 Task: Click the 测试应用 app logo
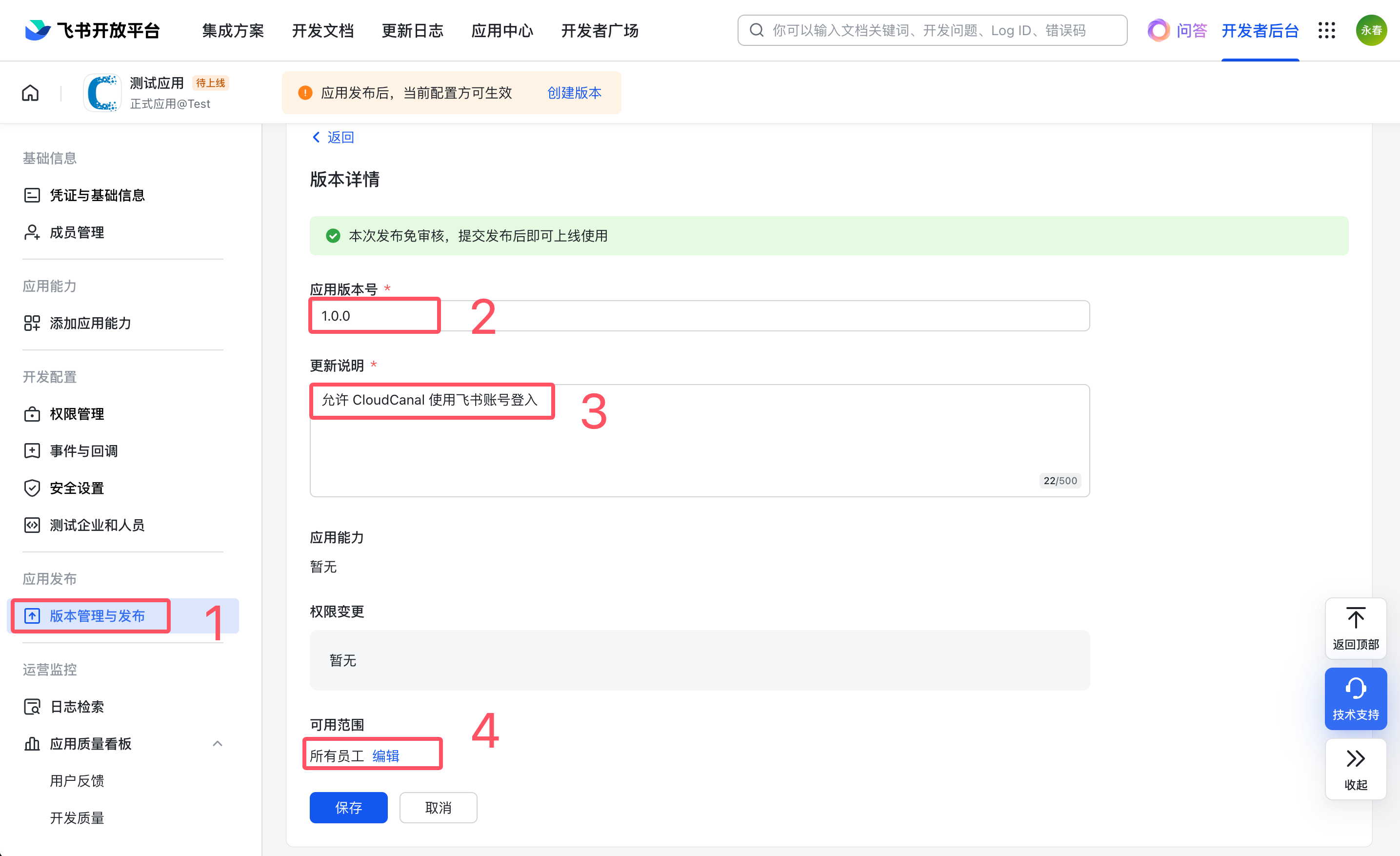(x=103, y=93)
